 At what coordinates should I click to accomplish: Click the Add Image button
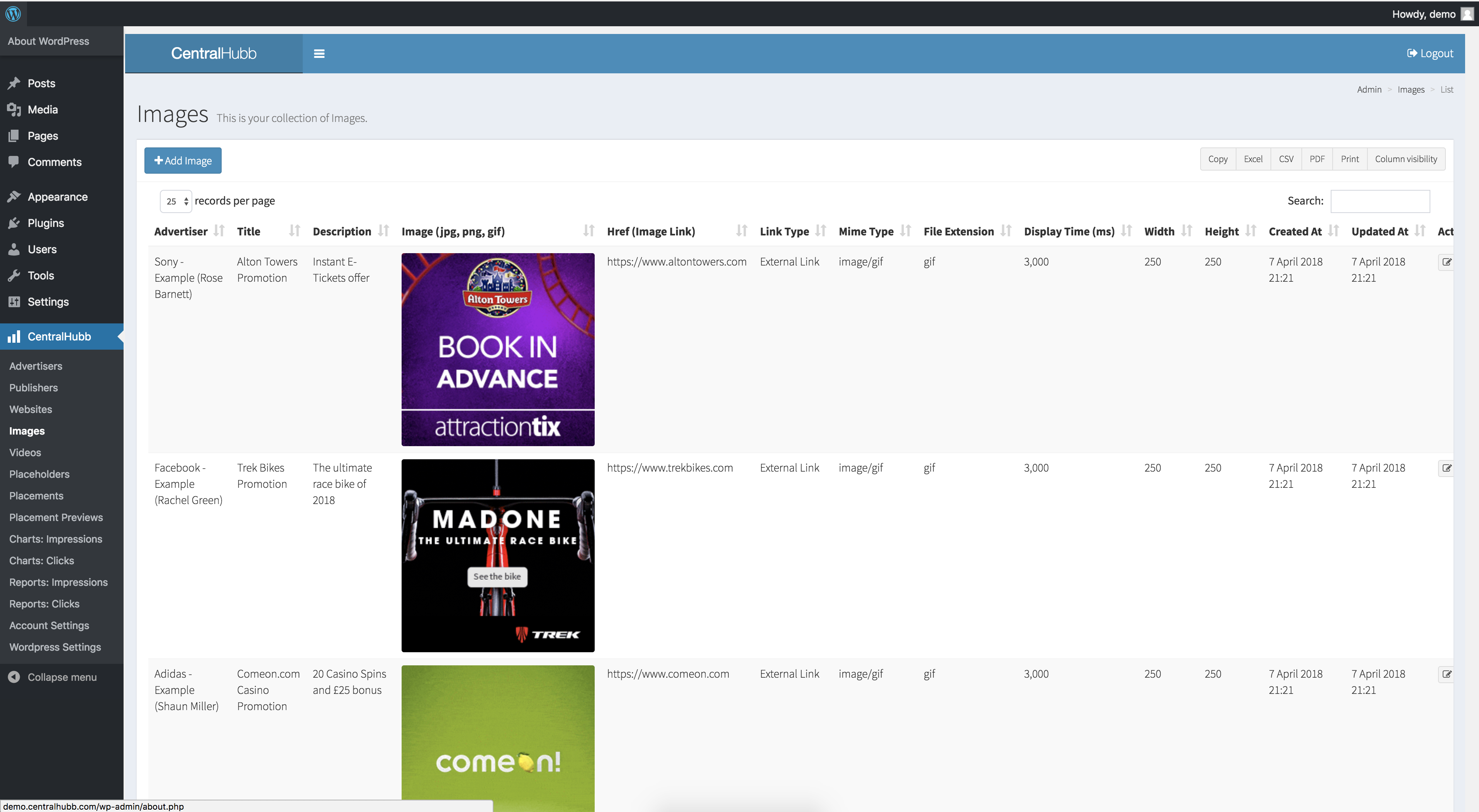tap(183, 161)
